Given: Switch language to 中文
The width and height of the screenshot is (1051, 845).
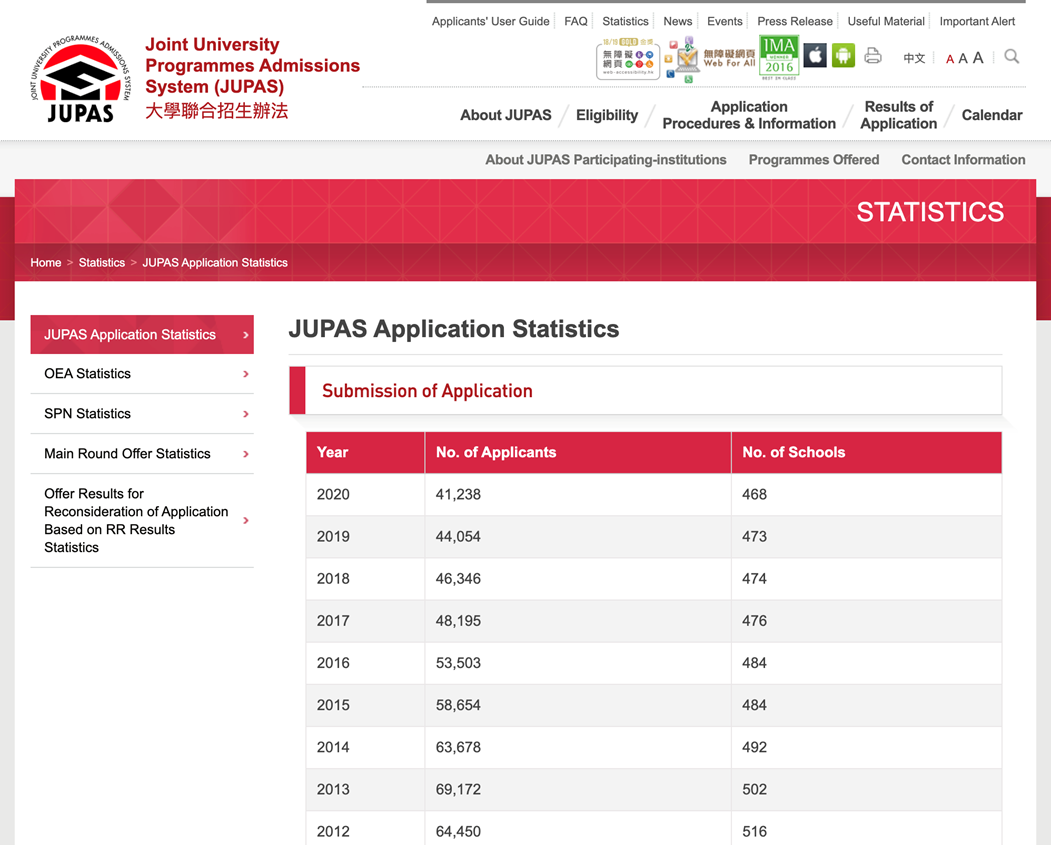Looking at the screenshot, I should pyautogui.click(x=914, y=58).
